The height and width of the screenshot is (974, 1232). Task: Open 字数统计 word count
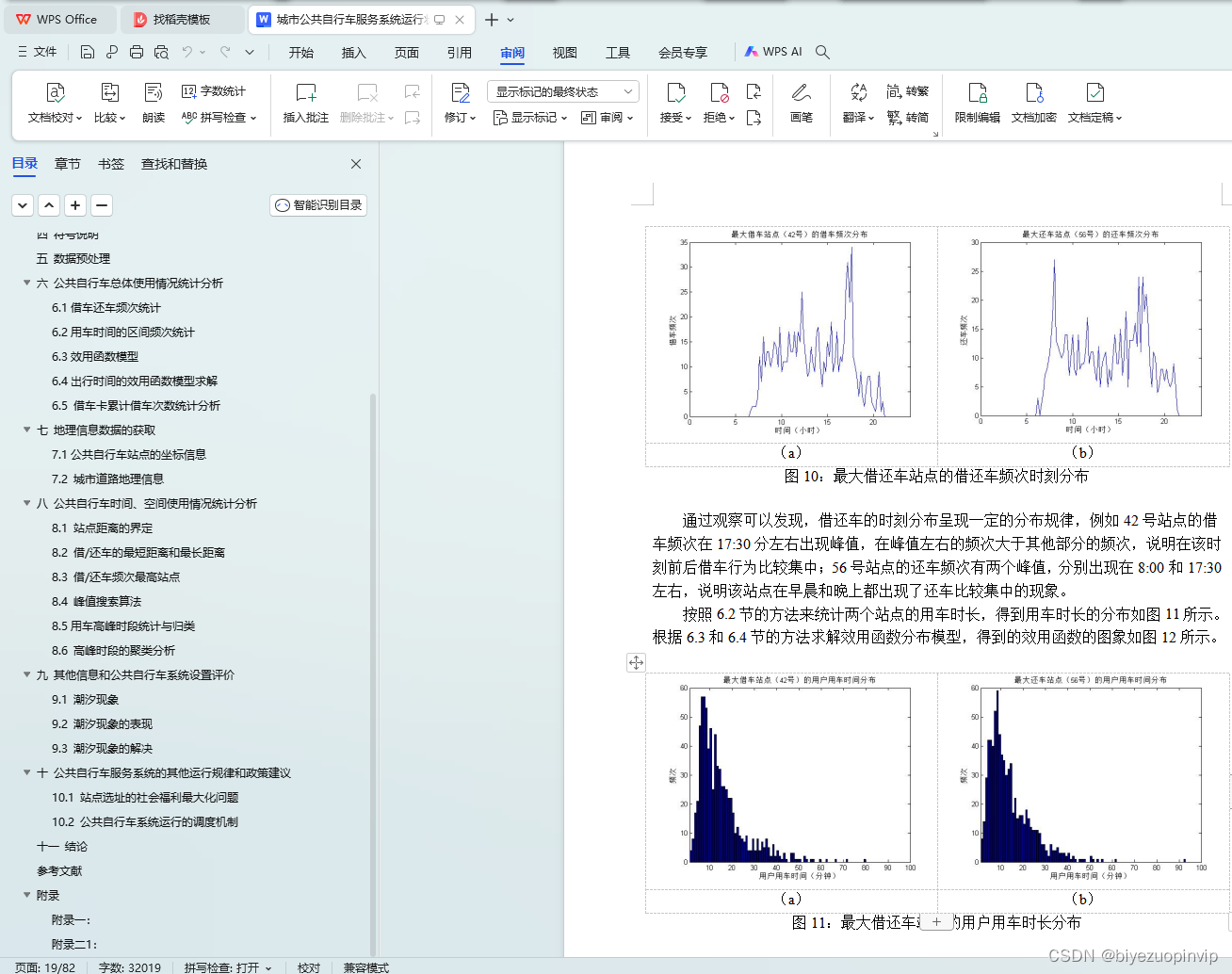click(x=214, y=91)
